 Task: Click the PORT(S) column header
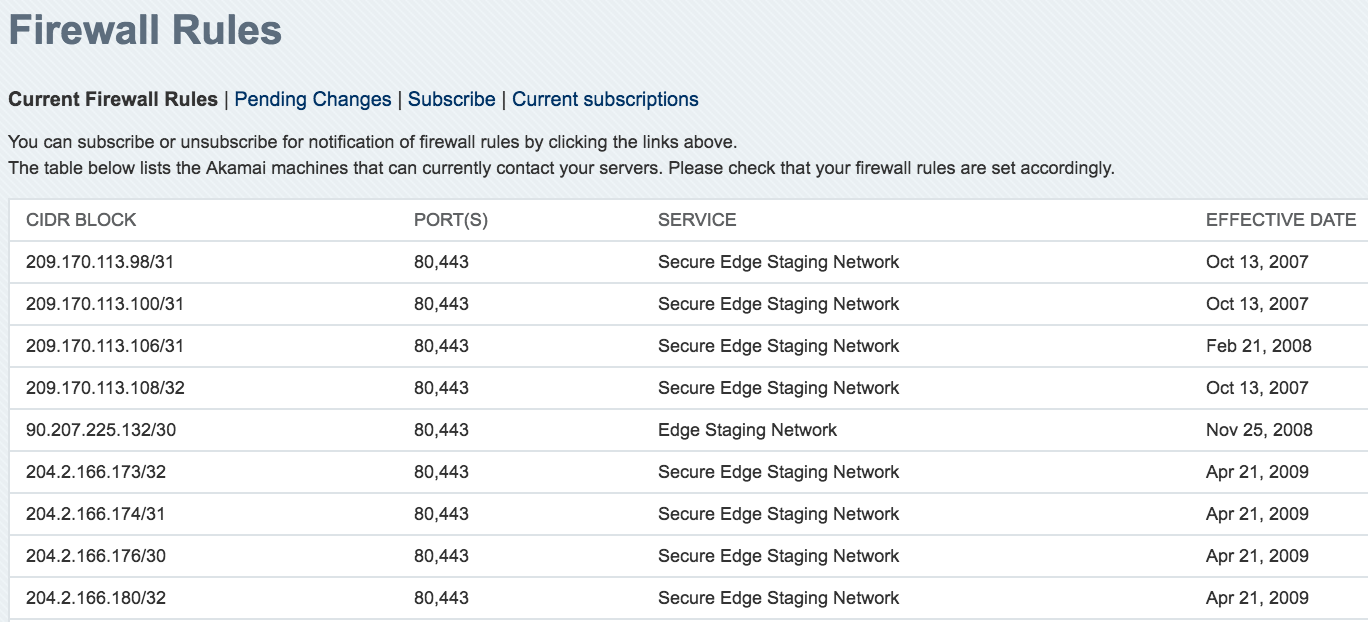coord(451,220)
